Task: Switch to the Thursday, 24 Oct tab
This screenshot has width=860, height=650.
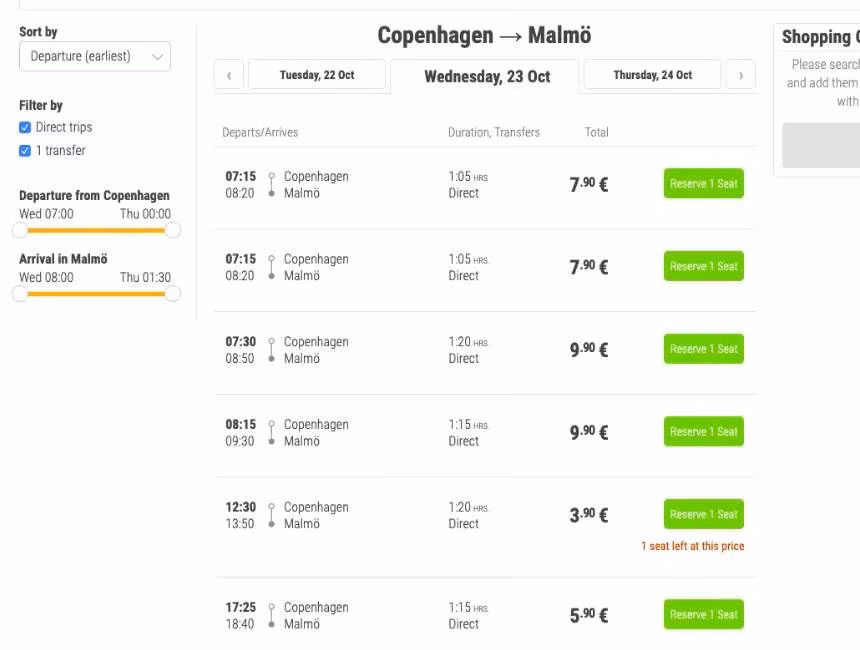Action: [651, 74]
